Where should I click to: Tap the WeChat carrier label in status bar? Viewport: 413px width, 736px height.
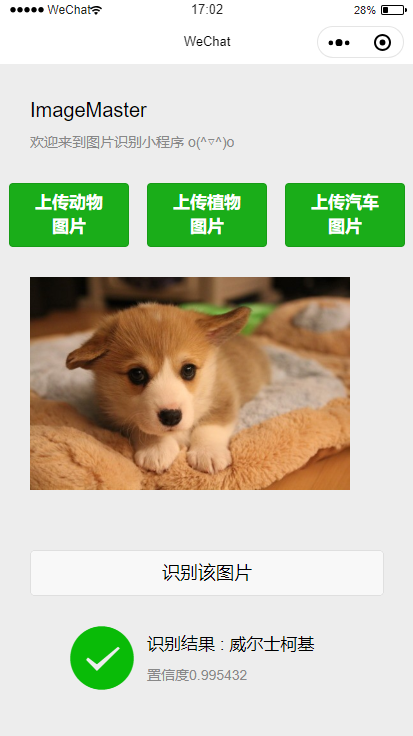(69, 10)
